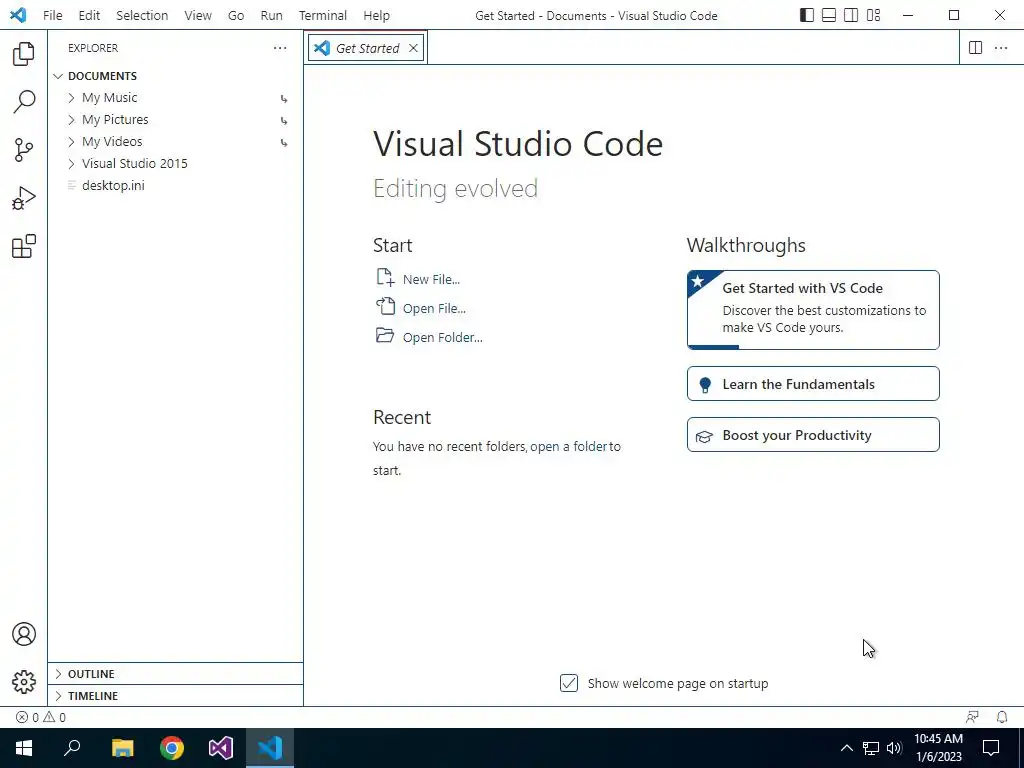1024x768 pixels.
Task: Toggle the bottom panel layout icon
Action: (x=829, y=15)
